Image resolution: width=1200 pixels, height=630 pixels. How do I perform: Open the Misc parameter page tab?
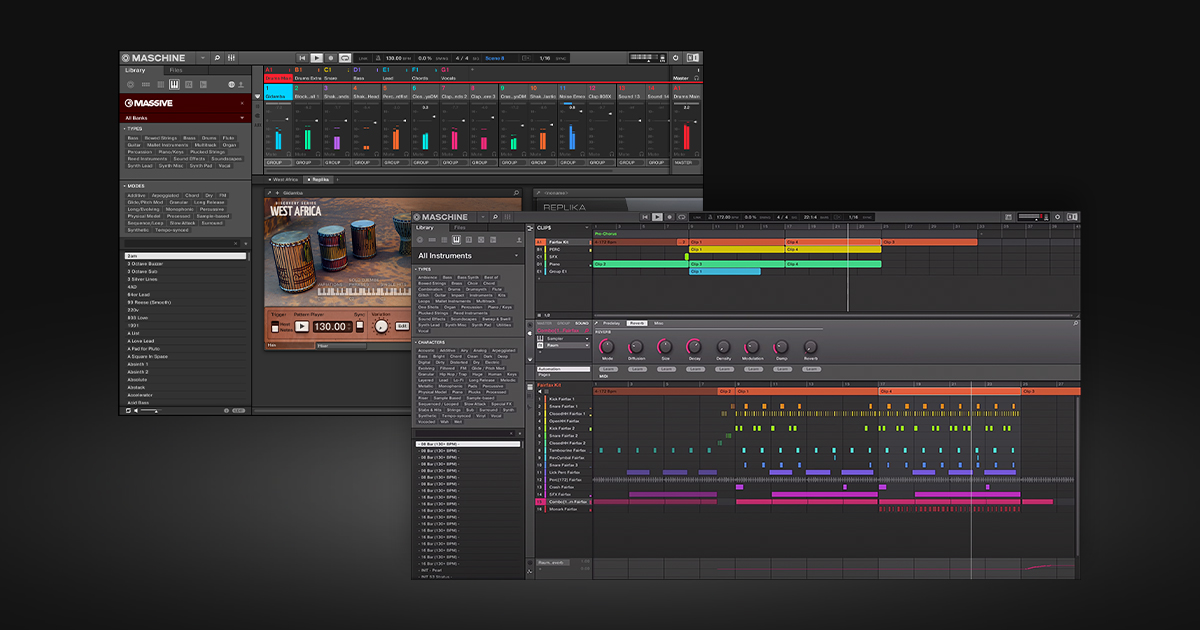click(658, 323)
